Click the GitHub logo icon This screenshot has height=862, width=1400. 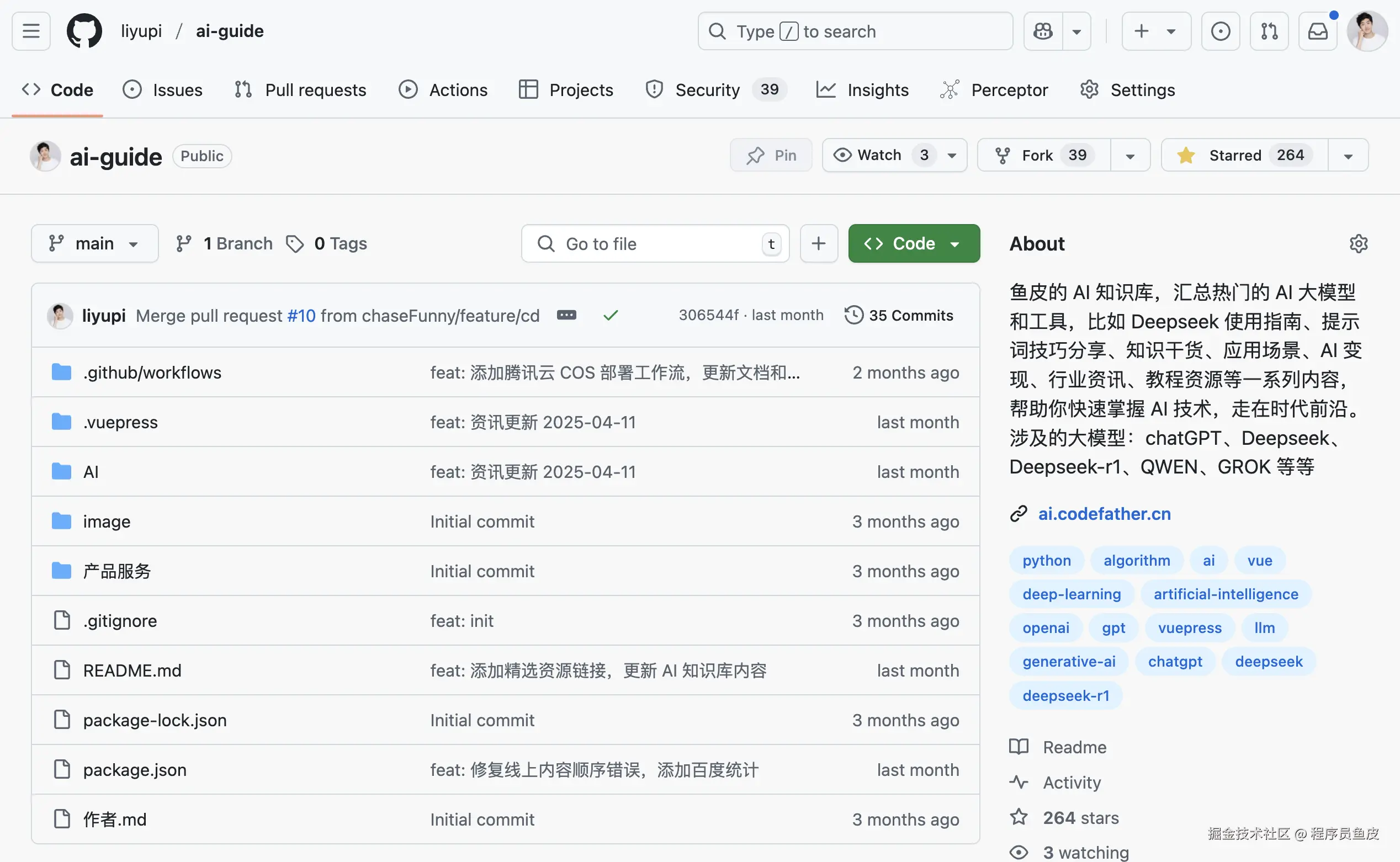pos(84,31)
